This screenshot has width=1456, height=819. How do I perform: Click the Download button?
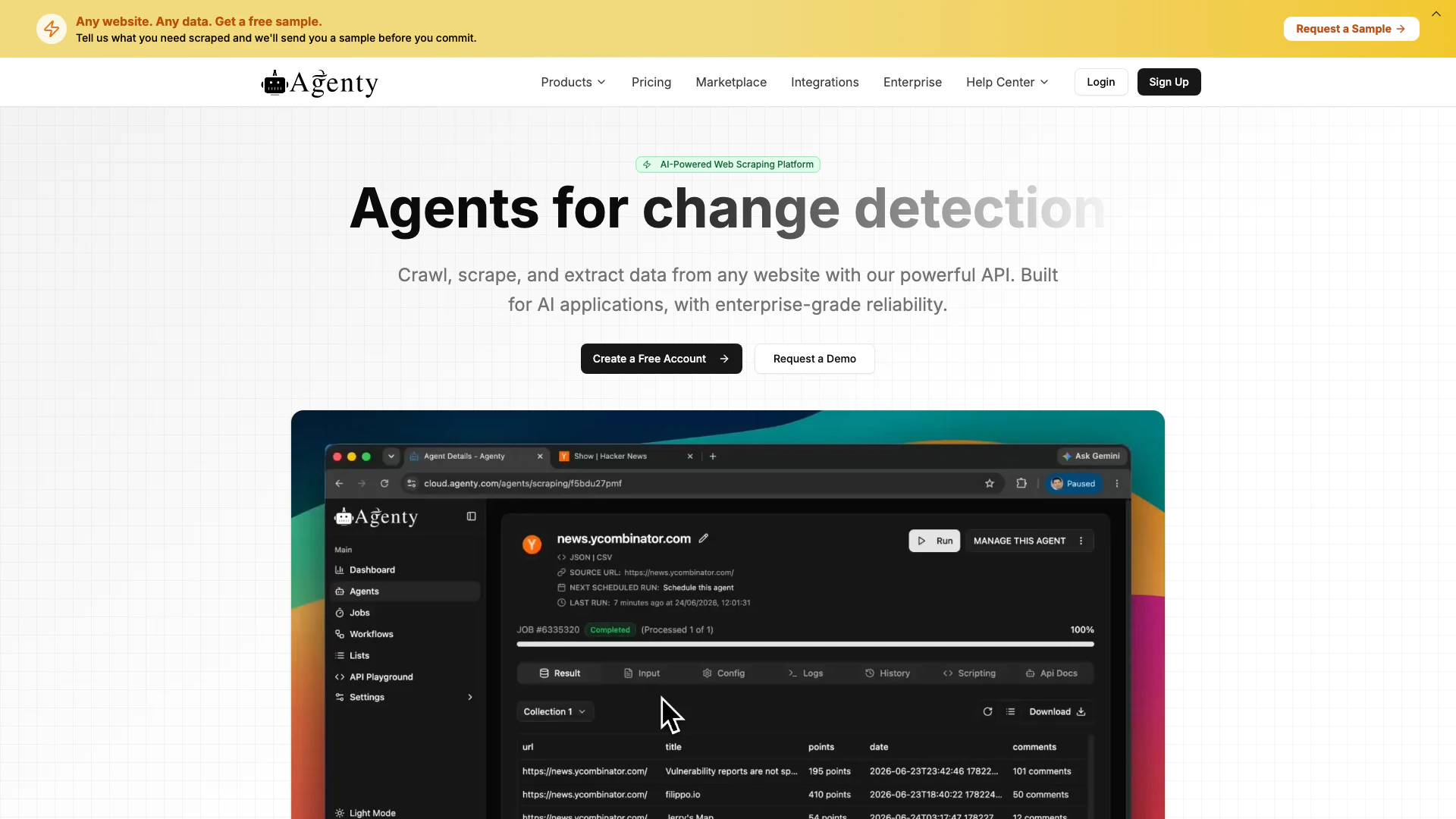(1057, 711)
